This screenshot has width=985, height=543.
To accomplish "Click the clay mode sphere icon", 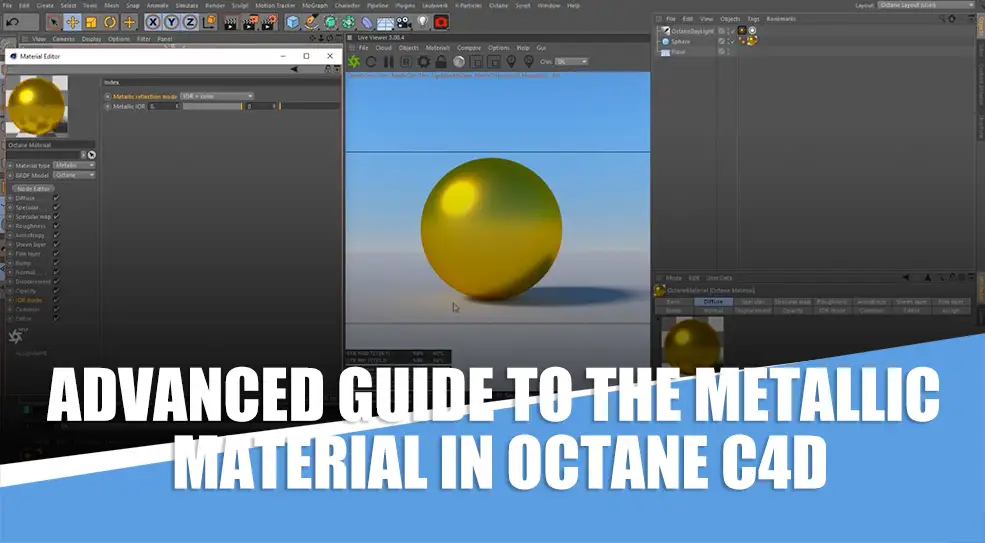I will (x=459, y=62).
